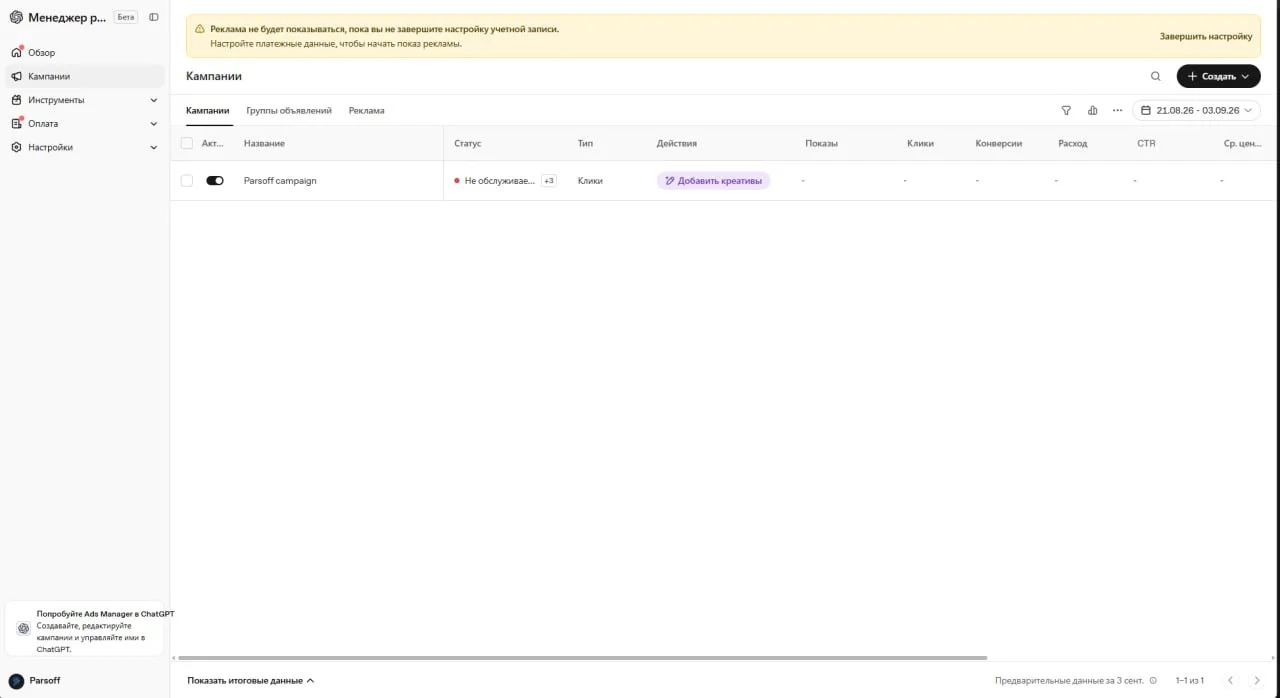Go to next page arrow
The height and width of the screenshot is (698, 1280).
pyautogui.click(x=1257, y=680)
